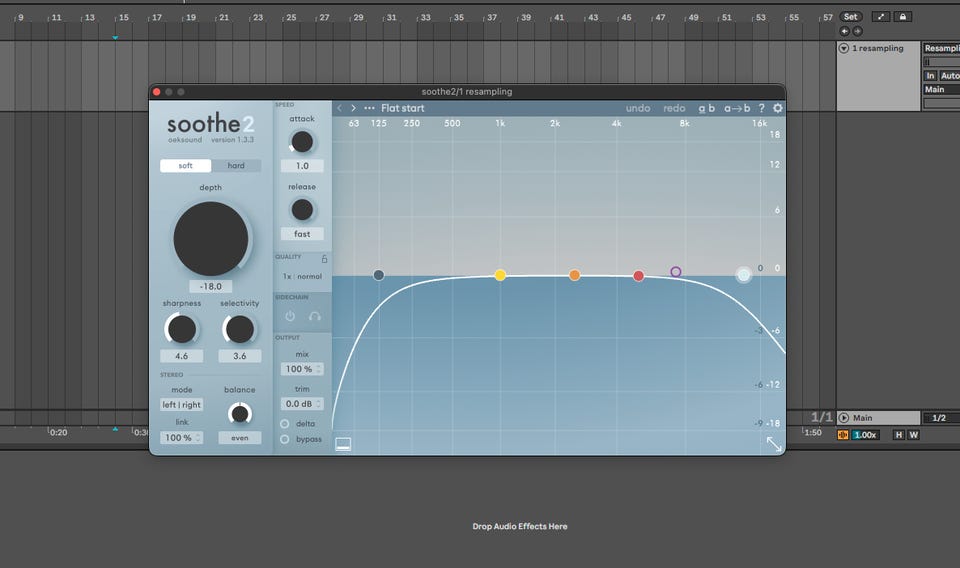Select the purple hollow band node
The image size is (960, 568).
point(675,272)
